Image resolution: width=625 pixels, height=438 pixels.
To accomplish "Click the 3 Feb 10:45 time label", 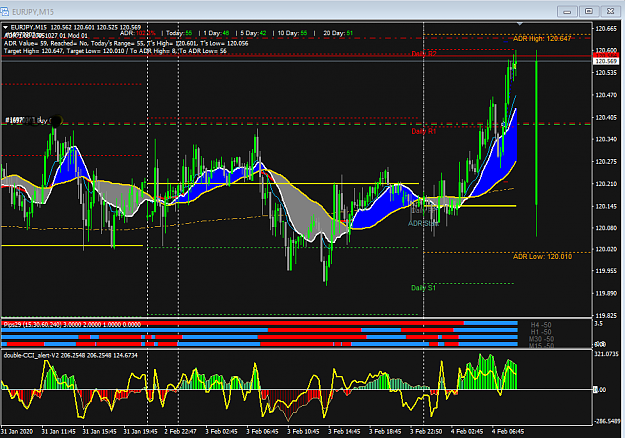I will pyautogui.click(x=303, y=432).
